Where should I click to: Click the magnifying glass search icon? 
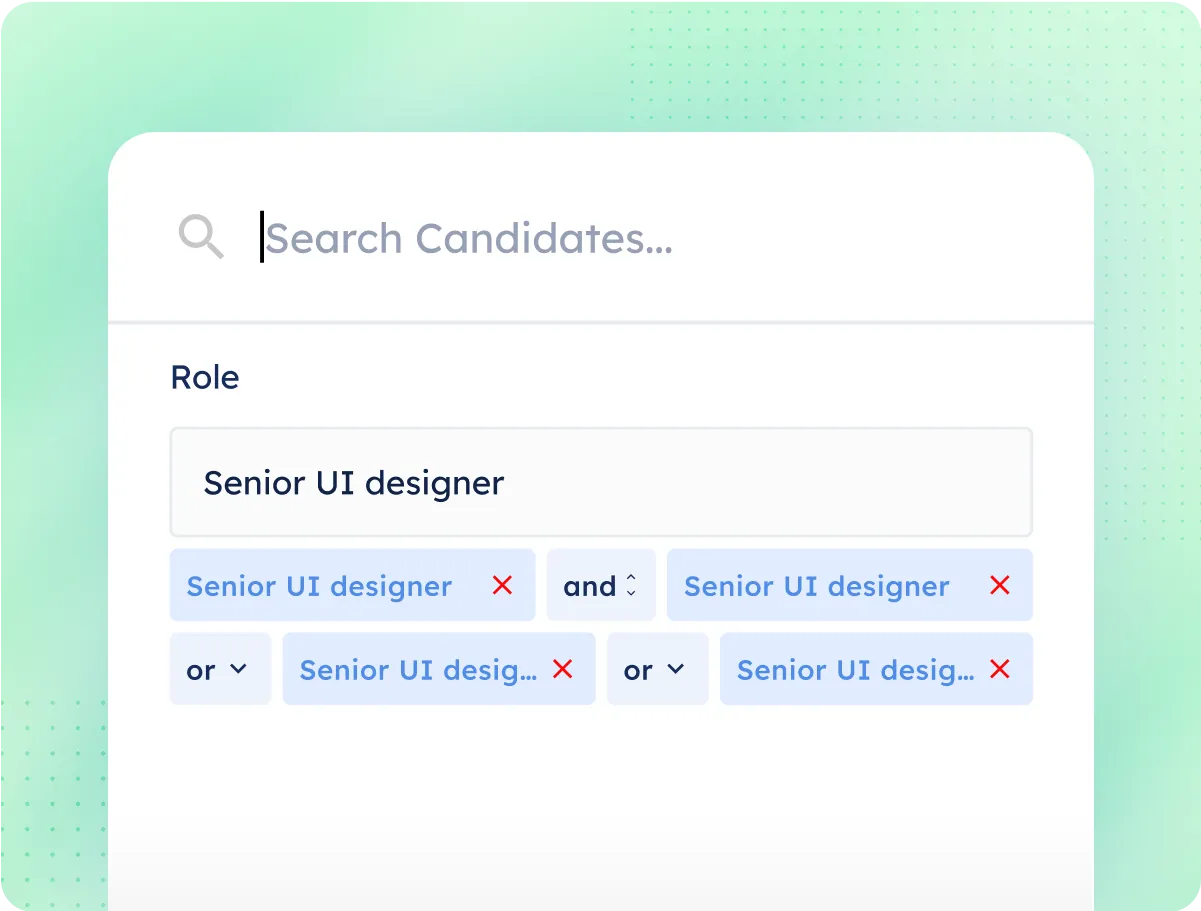click(x=201, y=238)
